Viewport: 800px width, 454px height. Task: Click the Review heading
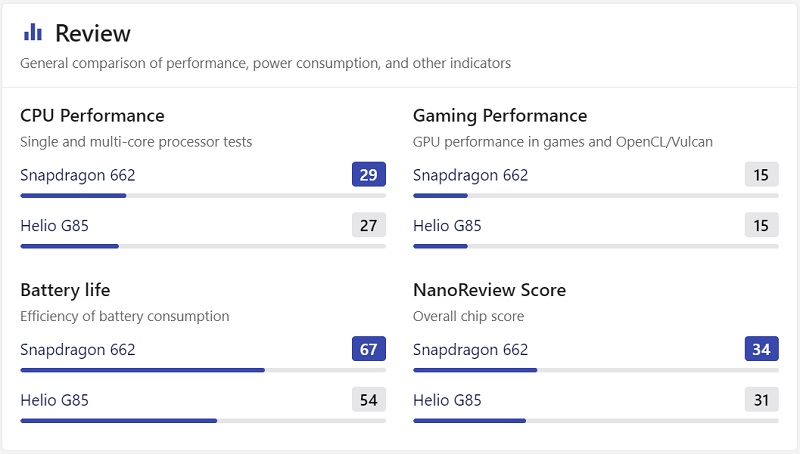93,33
